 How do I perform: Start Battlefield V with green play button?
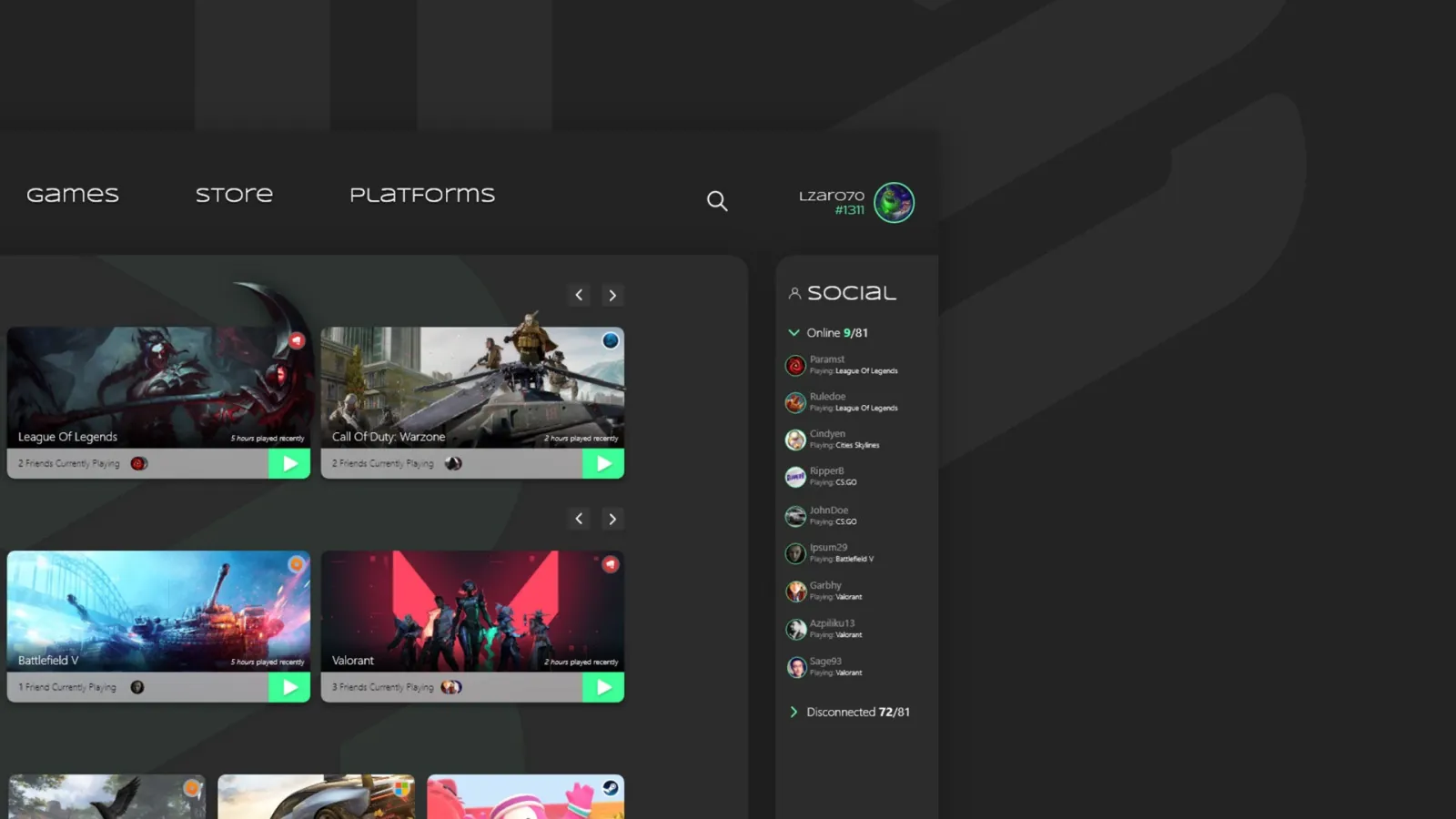coord(289,687)
